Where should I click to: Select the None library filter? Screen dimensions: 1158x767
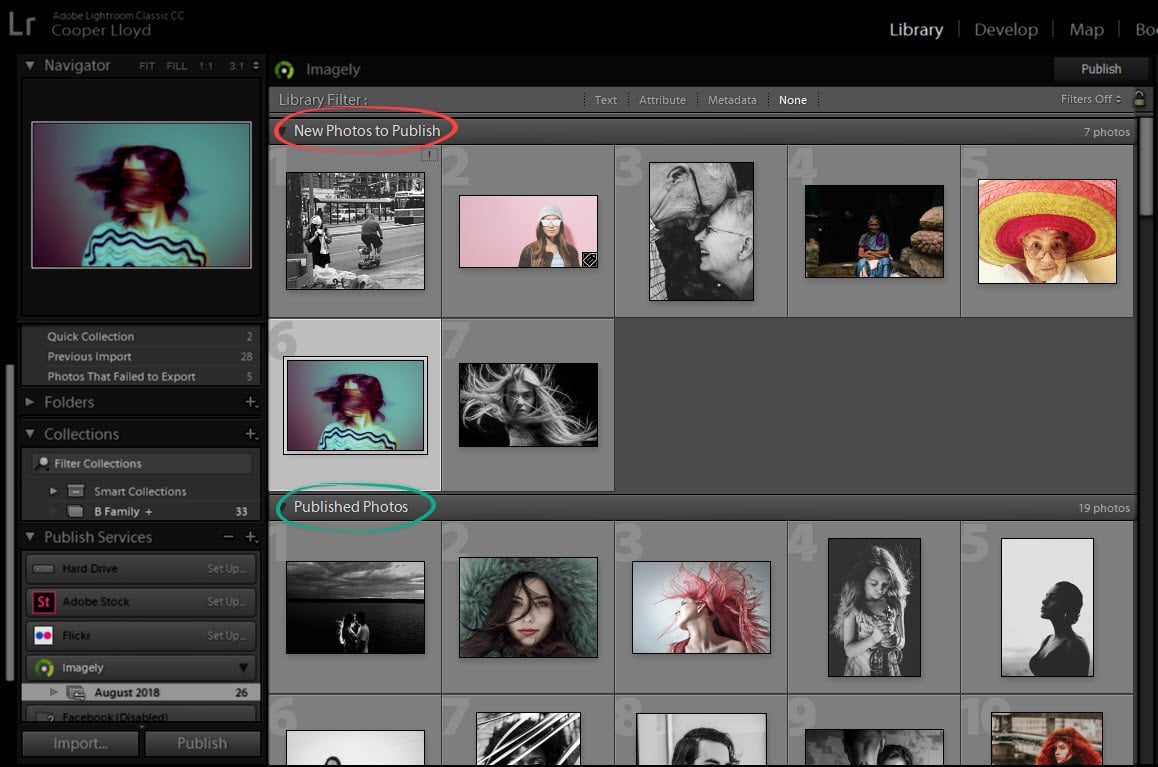pyautogui.click(x=792, y=100)
